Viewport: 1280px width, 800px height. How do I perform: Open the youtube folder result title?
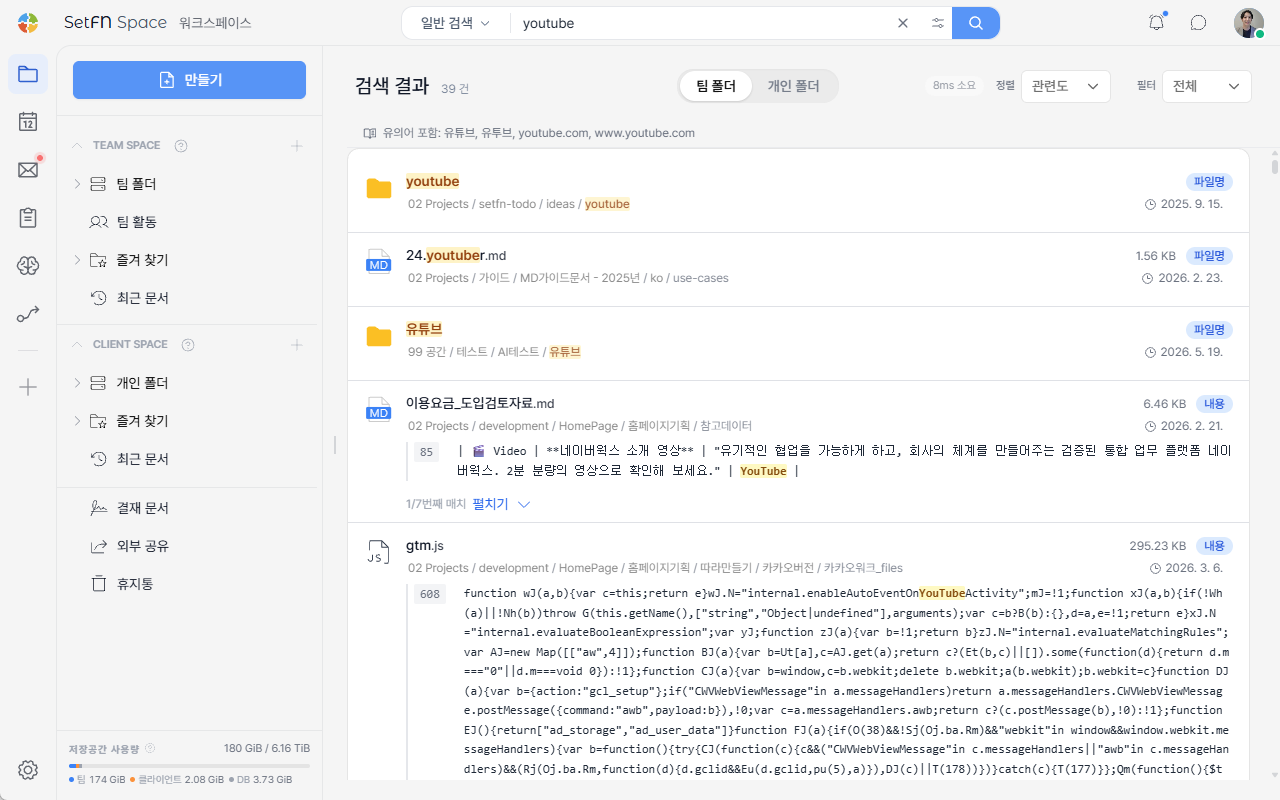tap(432, 181)
